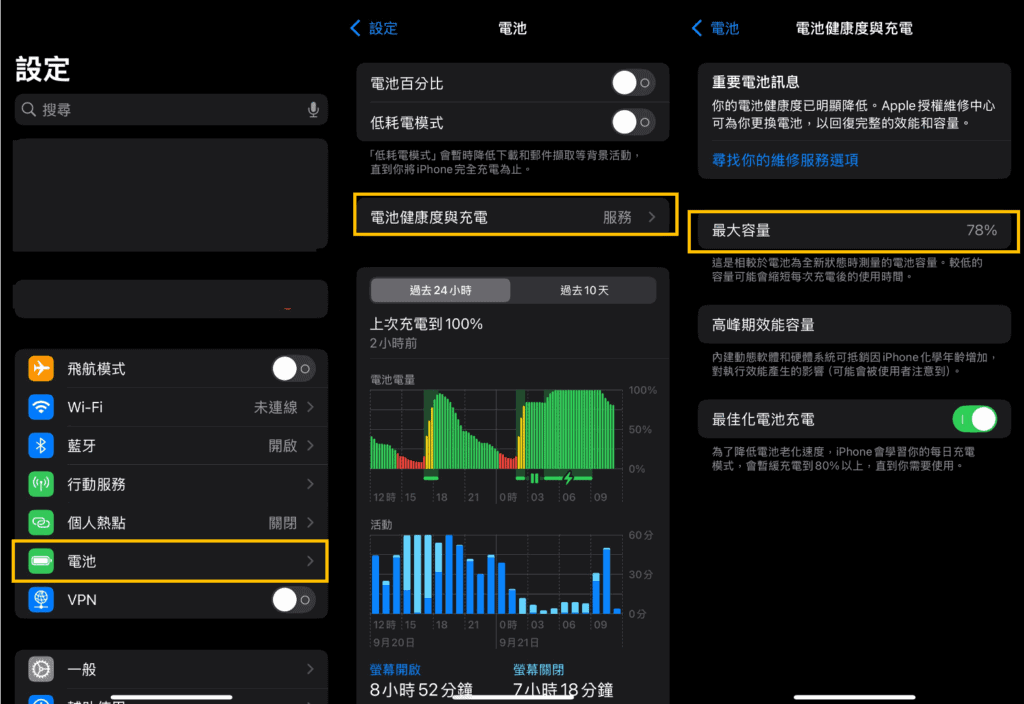The width and height of the screenshot is (1024, 704).
Task: Tap the green cellular service icon
Action: coord(41,484)
